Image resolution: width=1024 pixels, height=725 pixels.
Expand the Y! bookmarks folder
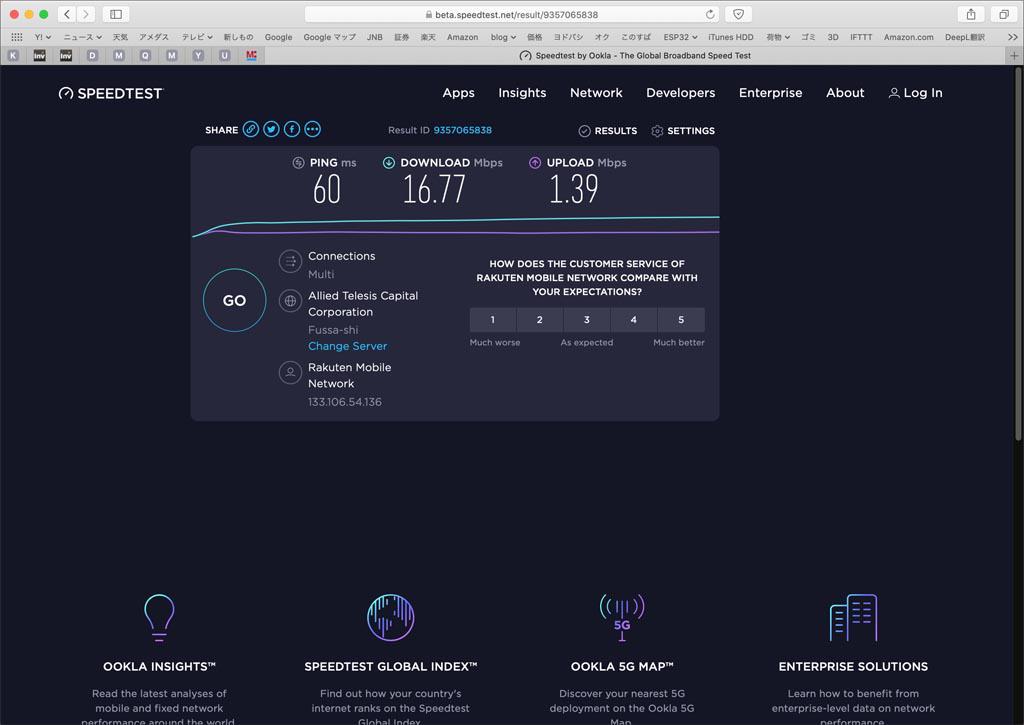pos(42,37)
